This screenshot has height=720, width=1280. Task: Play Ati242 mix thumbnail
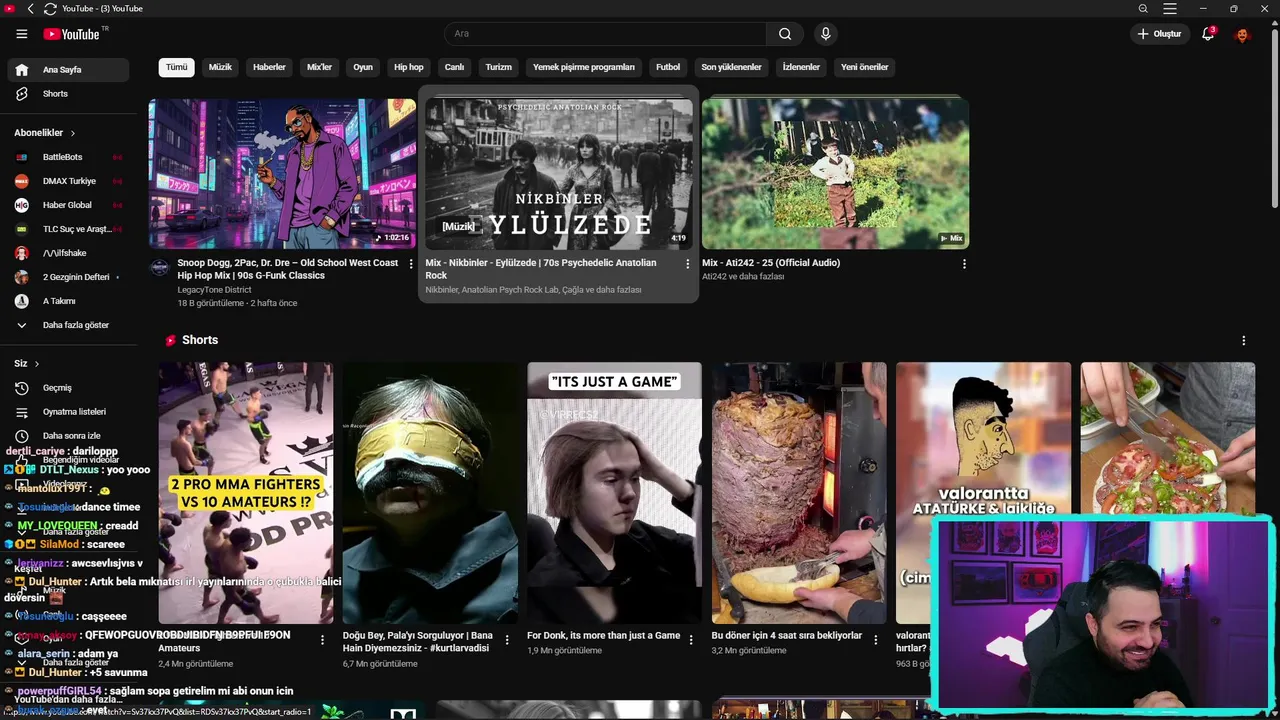point(835,174)
